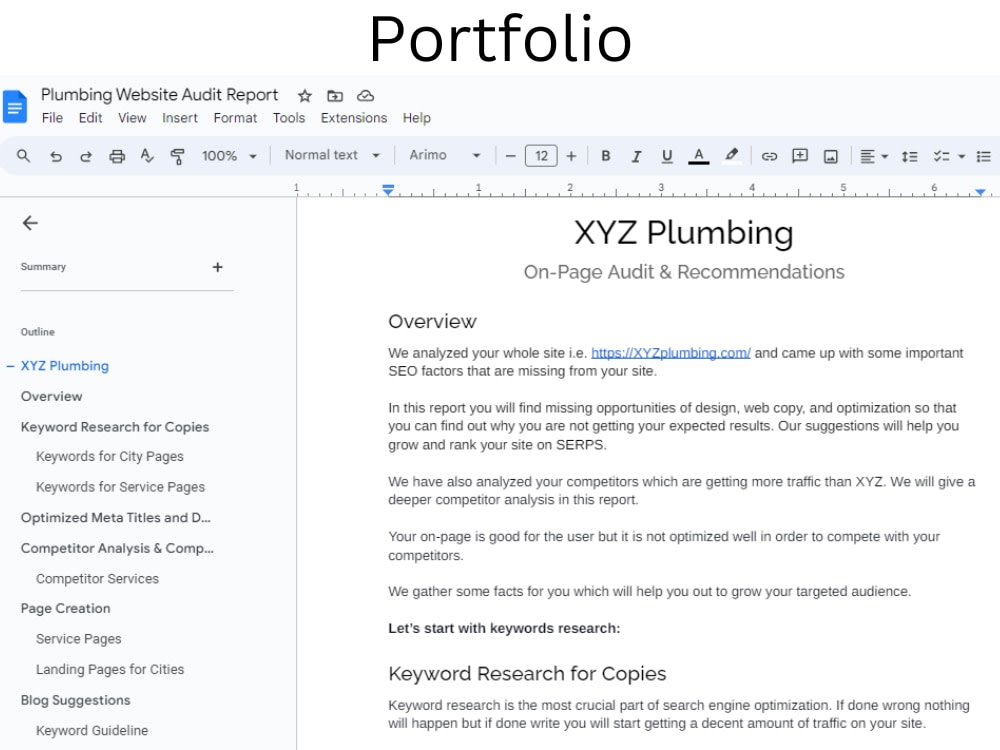This screenshot has height=750, width=1000.
Task: Open the highlight color picker
Action: click(x=732, y=156)
